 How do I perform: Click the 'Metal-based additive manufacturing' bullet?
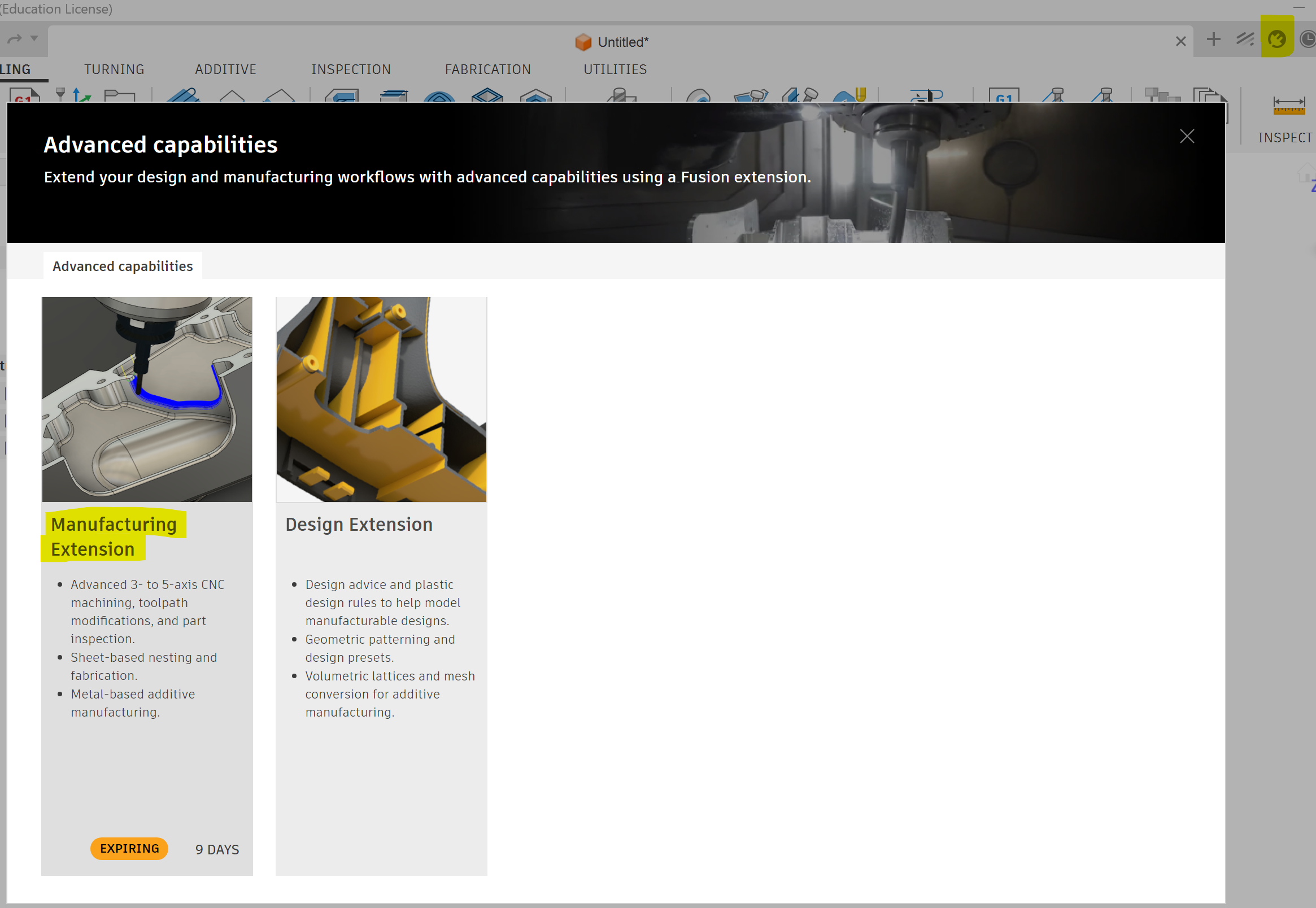pyautogui.click(x=133, y=702)
